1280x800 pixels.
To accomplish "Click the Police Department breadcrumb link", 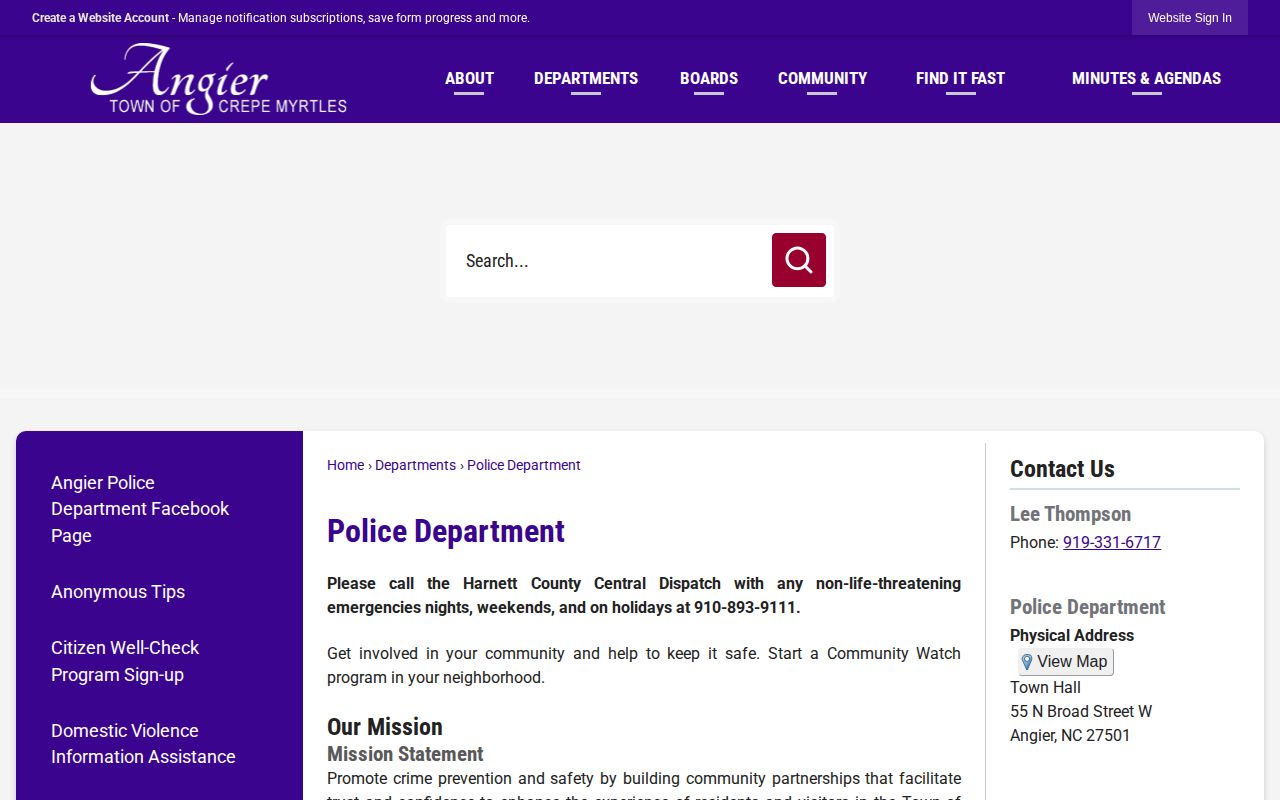I will (x=523, y=465).
